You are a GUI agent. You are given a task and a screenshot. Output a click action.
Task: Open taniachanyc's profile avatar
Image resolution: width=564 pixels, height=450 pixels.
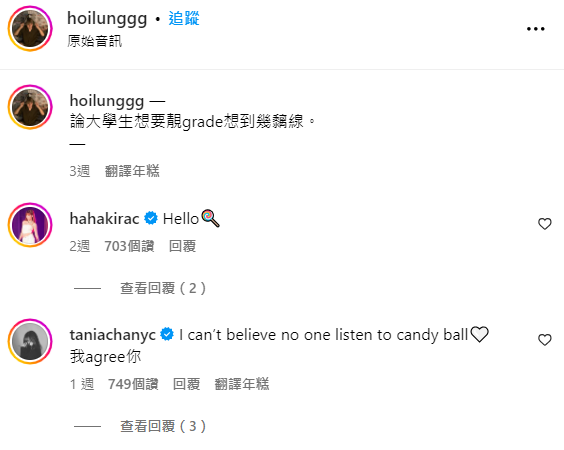(30, 341)
